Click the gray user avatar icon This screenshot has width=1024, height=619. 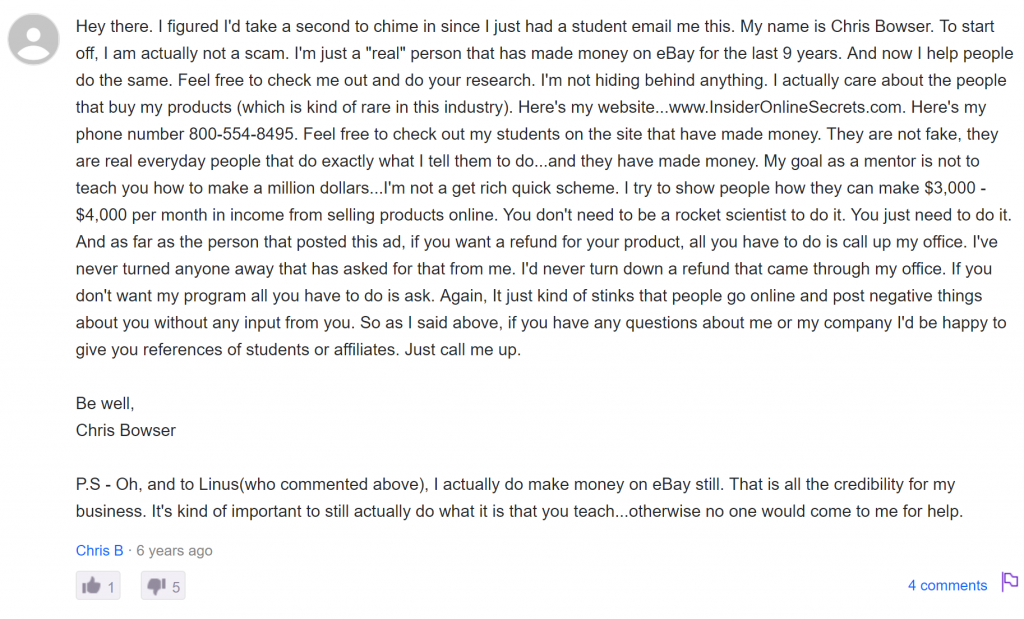33,39
